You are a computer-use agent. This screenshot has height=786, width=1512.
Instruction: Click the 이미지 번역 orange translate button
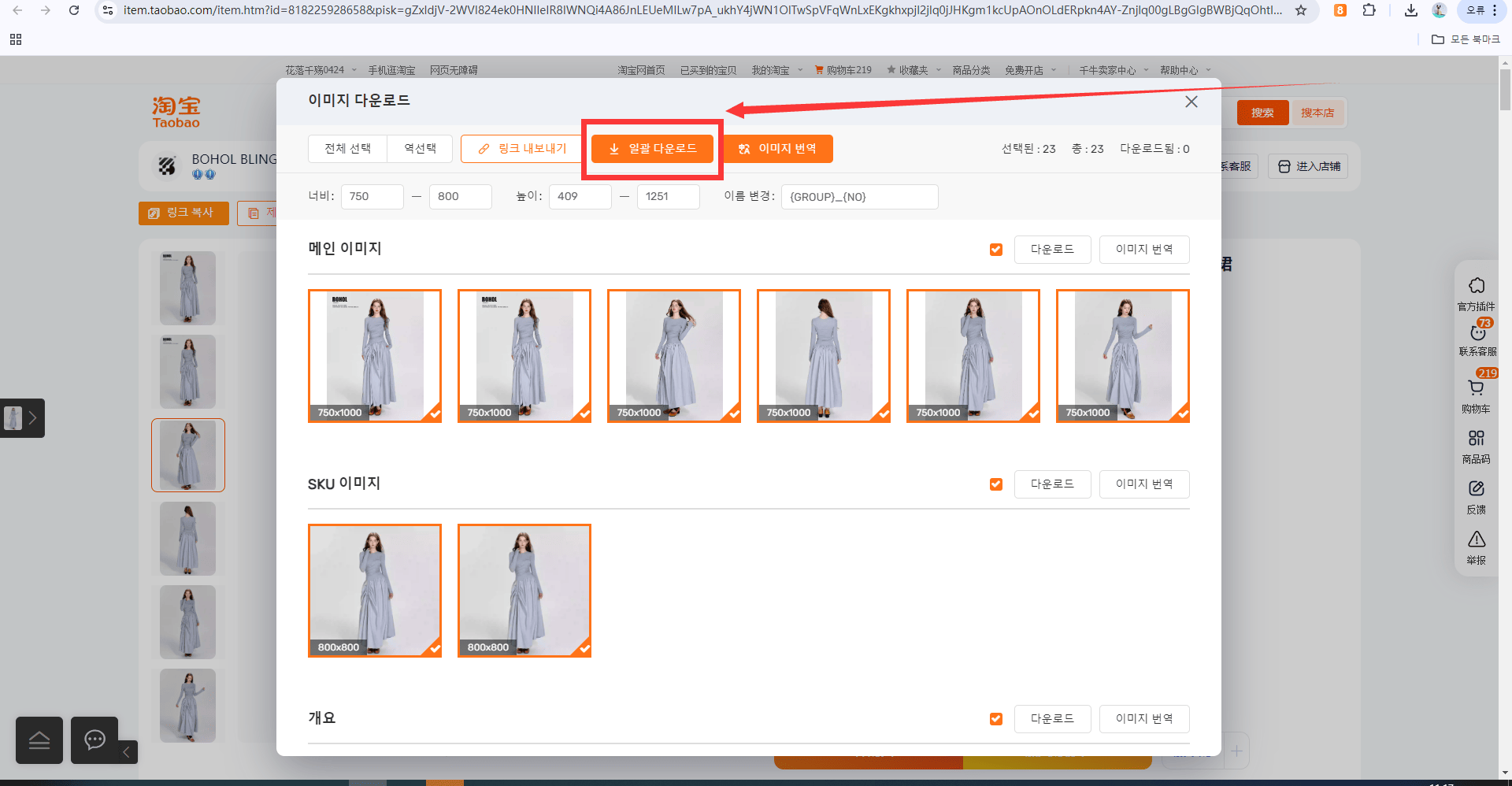coord(777,149)
